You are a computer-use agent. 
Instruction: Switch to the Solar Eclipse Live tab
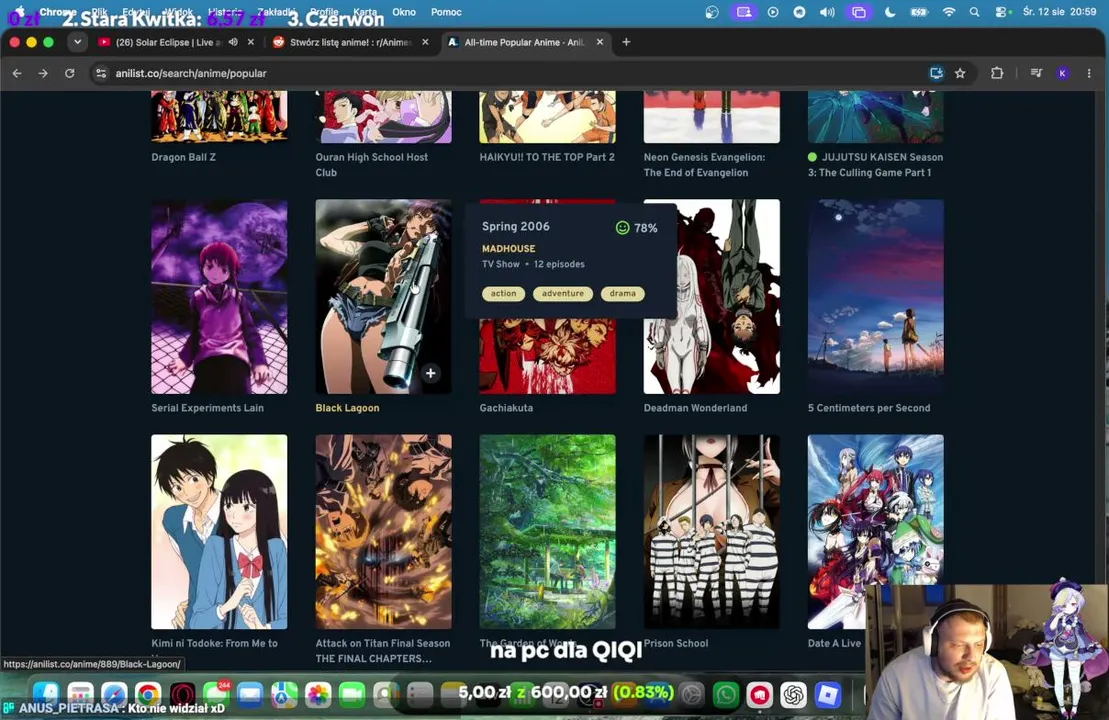click(168, 42)
